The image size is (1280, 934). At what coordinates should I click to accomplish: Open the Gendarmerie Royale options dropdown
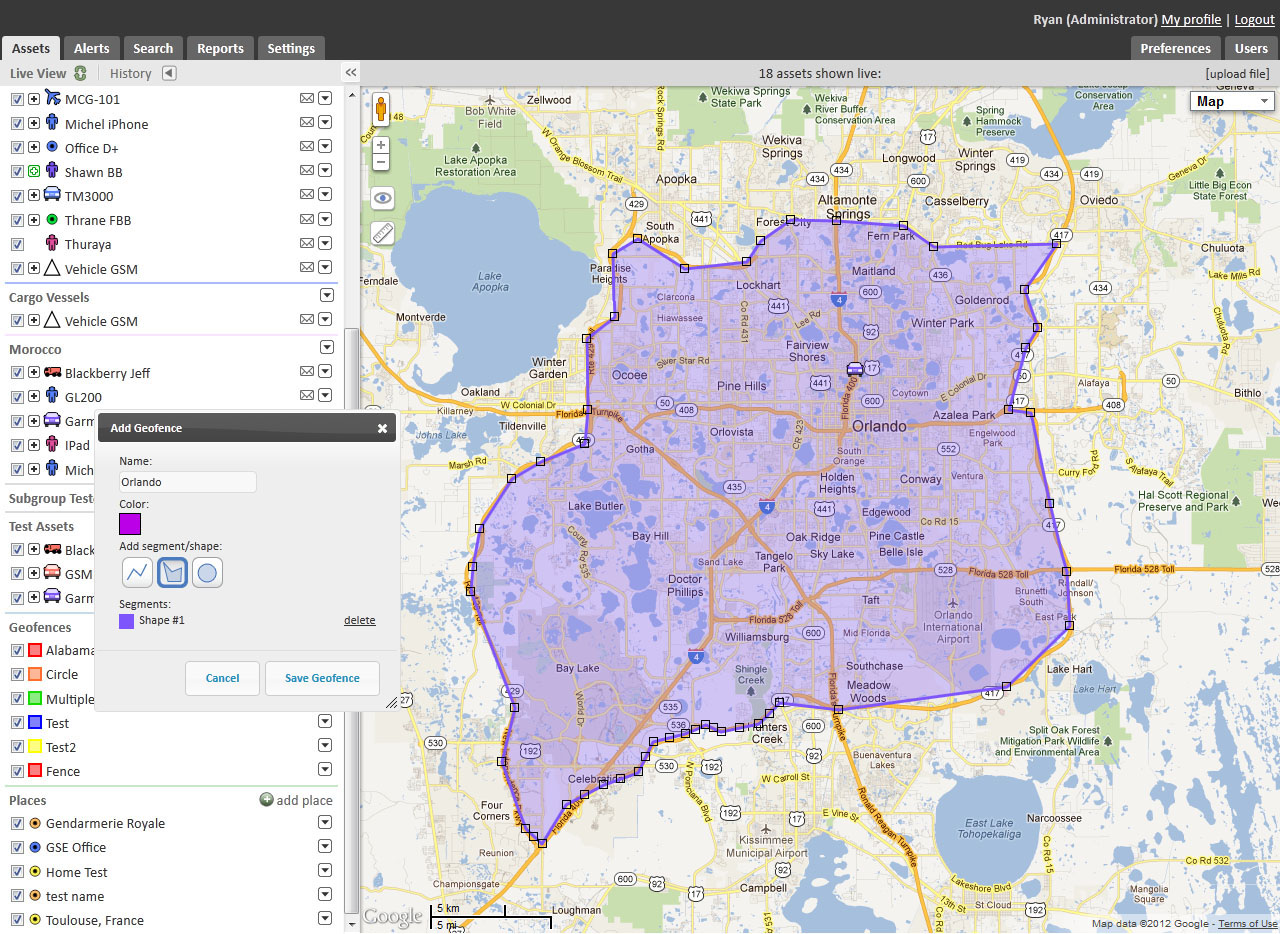(325, 822)
